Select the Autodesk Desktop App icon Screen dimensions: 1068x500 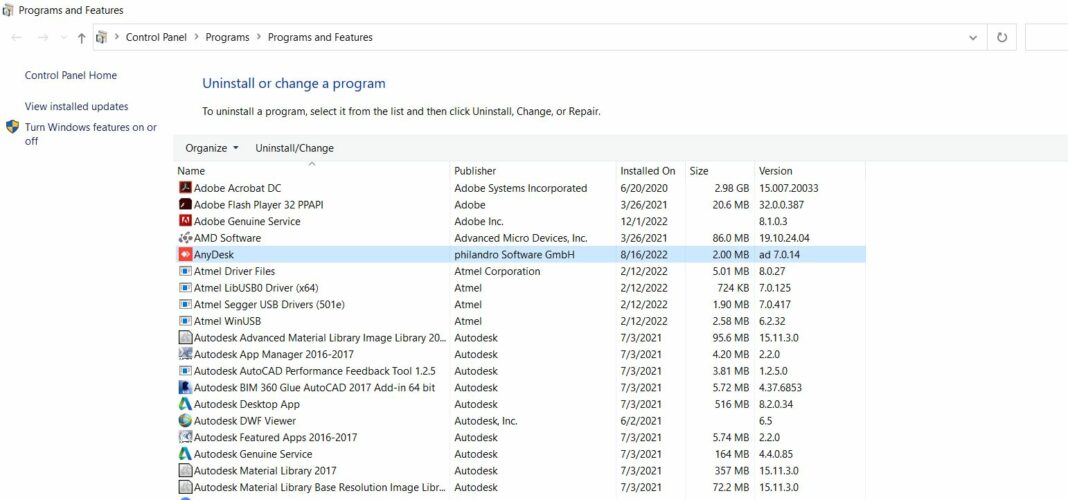pos(185,404)
